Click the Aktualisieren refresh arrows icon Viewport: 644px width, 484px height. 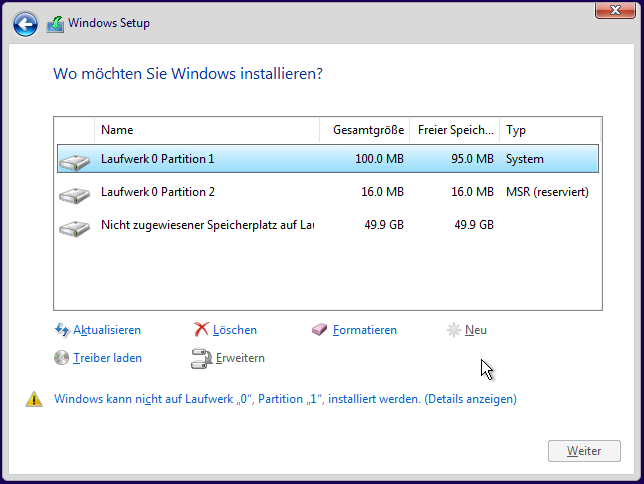(62, 330)
